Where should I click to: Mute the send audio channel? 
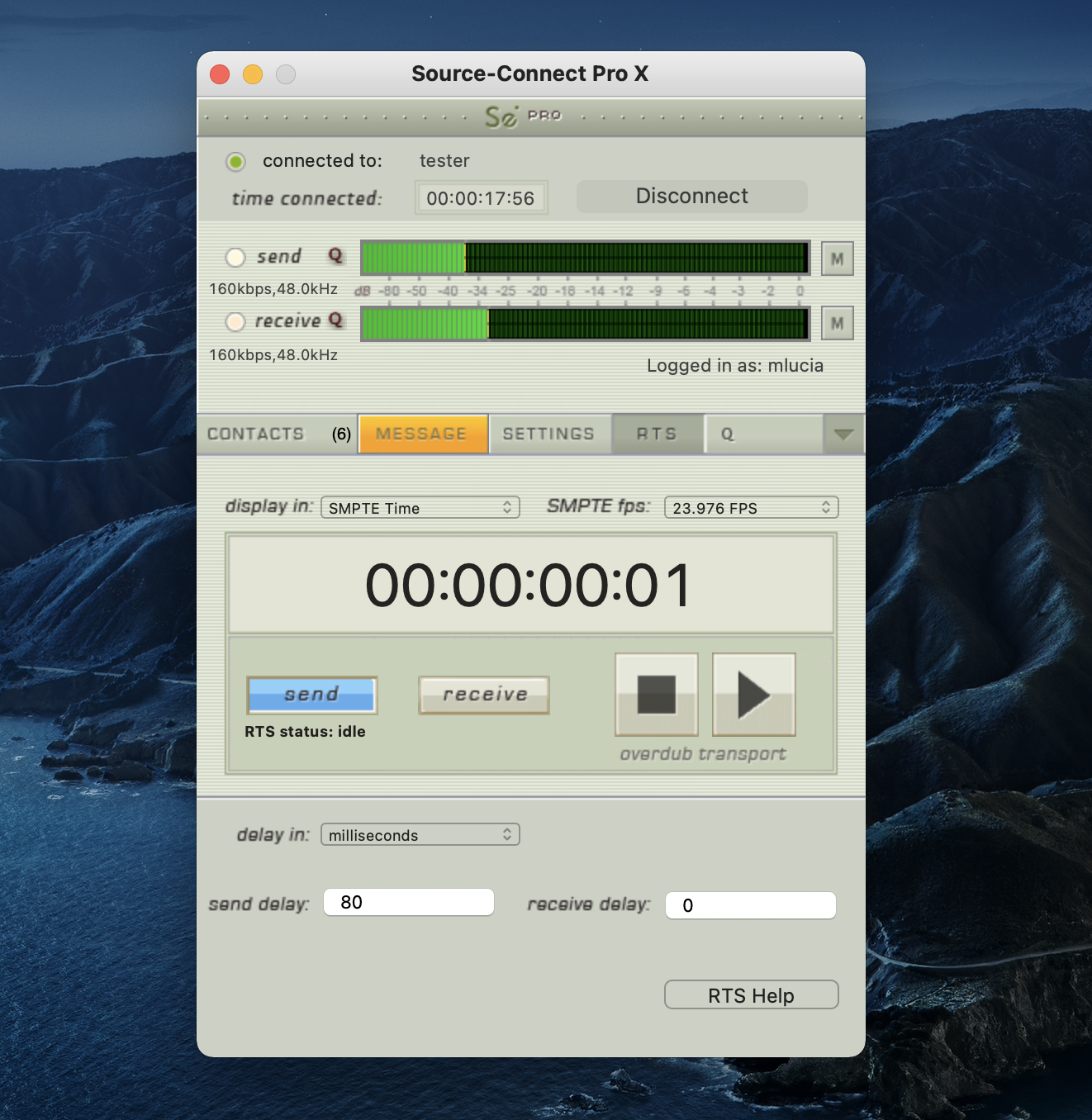click(837, 259)
